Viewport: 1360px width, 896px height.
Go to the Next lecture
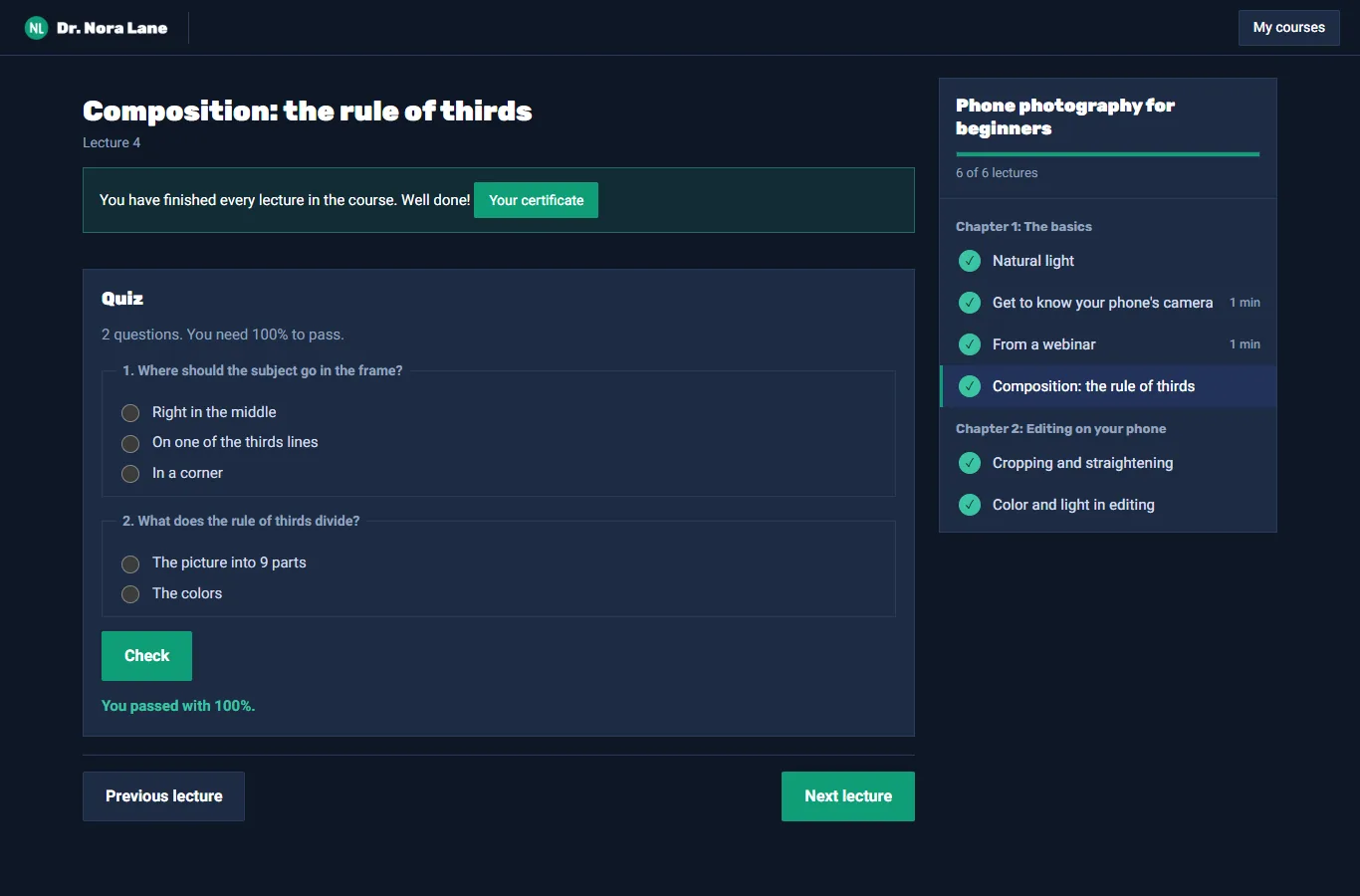[848, 796]
